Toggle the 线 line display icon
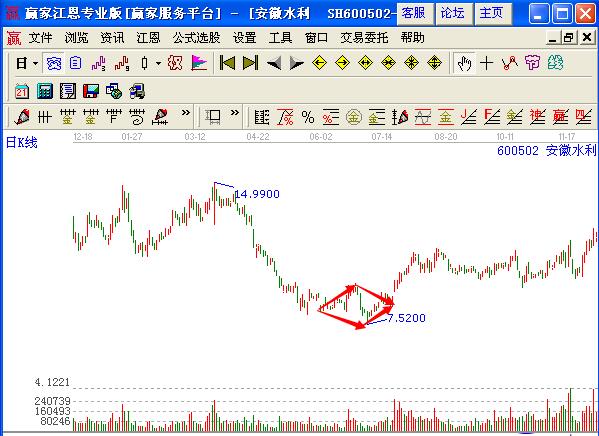 [x=555, y=63]
